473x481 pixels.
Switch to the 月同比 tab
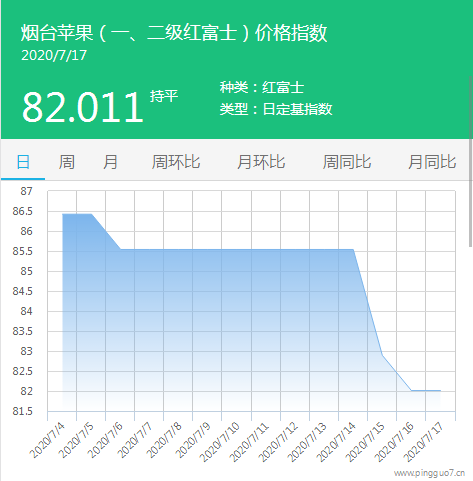click(432, 162)
